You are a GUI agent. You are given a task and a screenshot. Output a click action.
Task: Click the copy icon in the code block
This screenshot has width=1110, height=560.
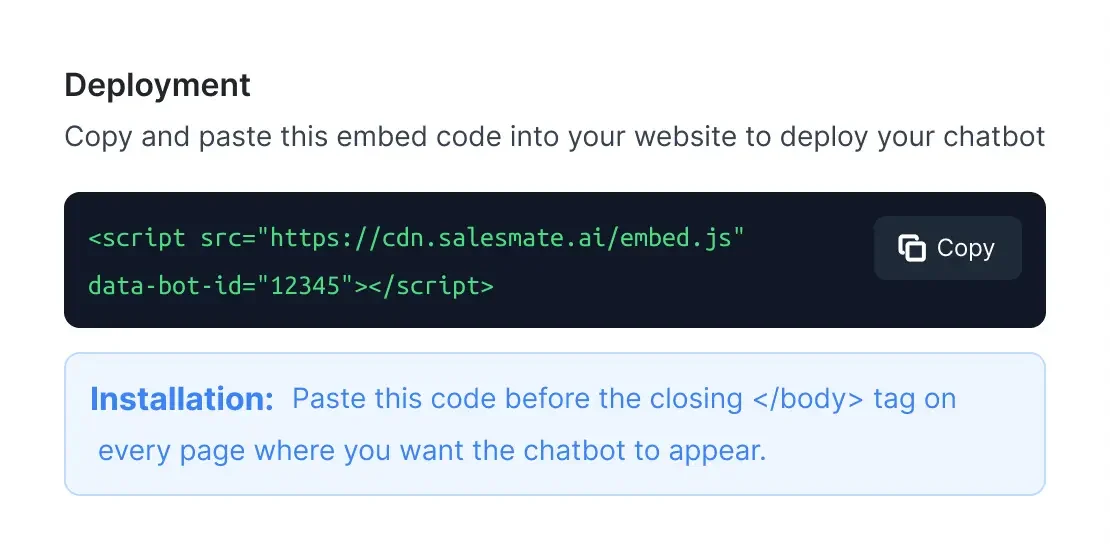tap(911, 248)
